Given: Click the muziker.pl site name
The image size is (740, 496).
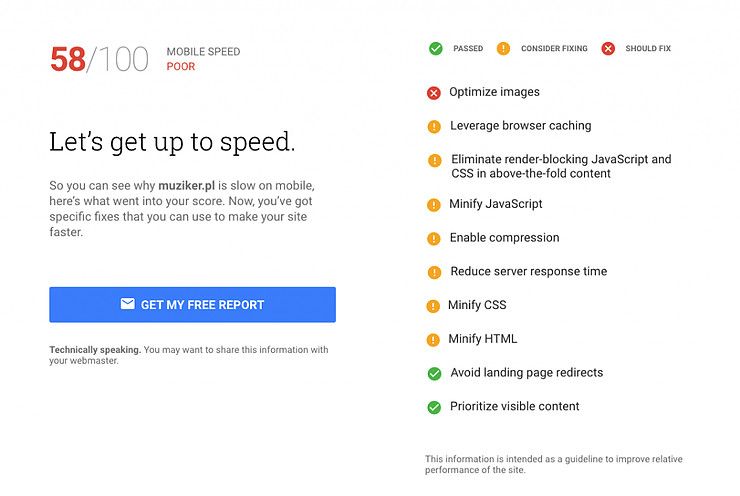Looking at the screenshot, I should tap(186, 185).
